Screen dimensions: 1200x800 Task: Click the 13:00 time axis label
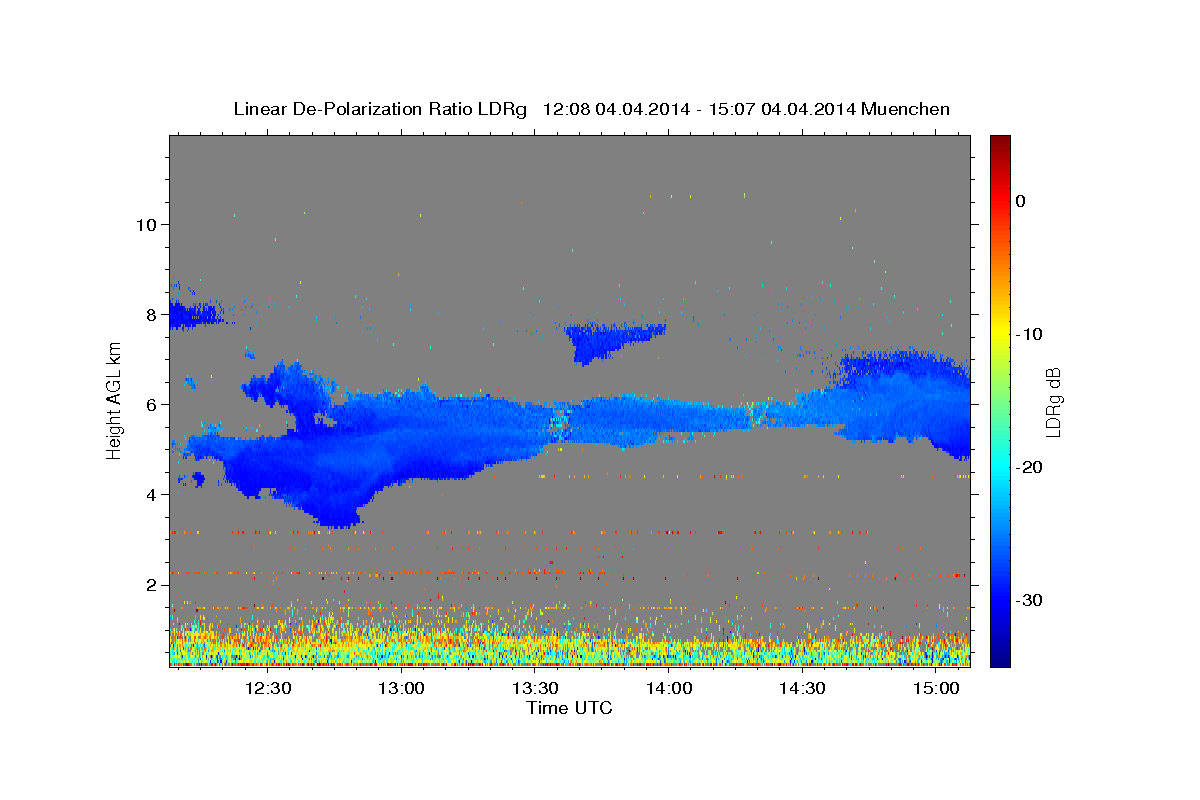401,688
